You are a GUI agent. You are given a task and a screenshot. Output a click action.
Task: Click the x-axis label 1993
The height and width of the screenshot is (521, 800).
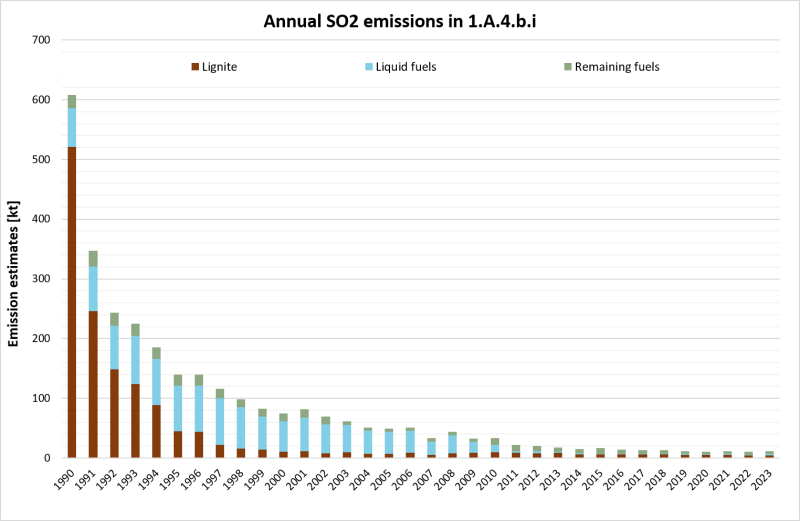128,479
